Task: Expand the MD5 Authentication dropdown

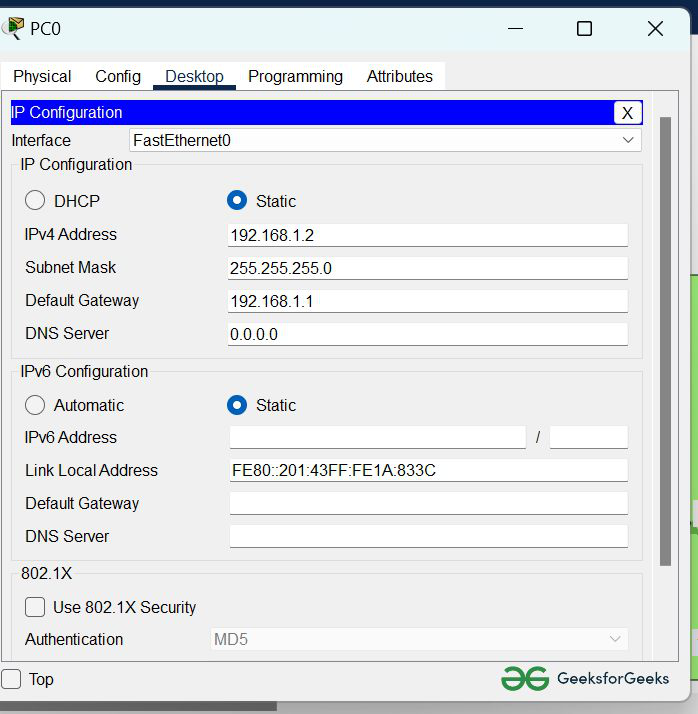Action: coord(419,639)
